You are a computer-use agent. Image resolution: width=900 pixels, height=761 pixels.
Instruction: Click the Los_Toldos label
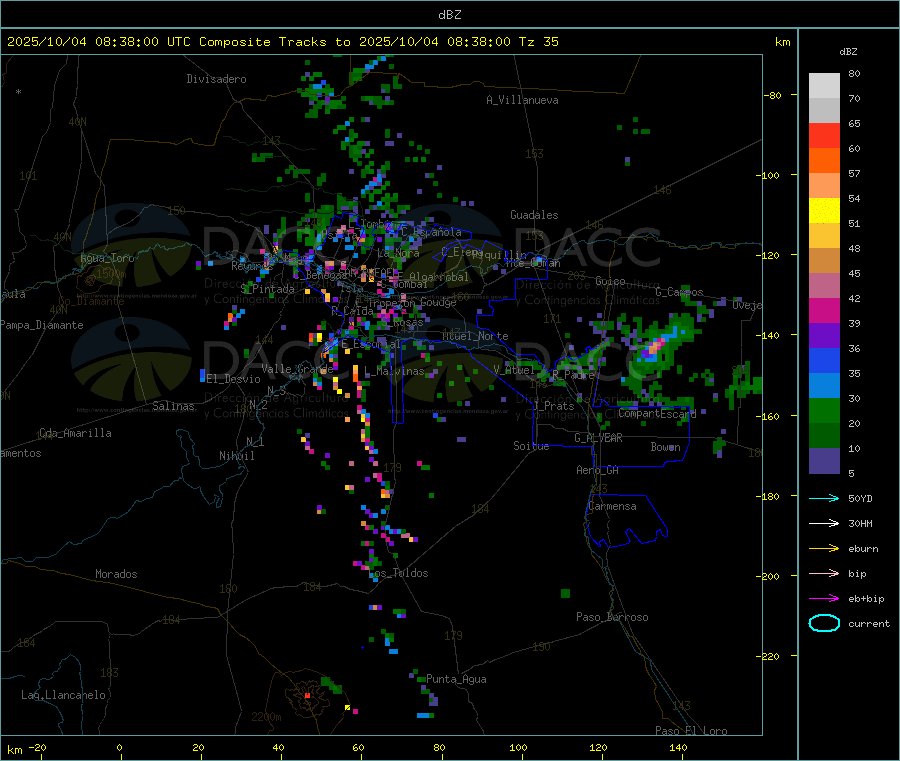coord(399,573)
